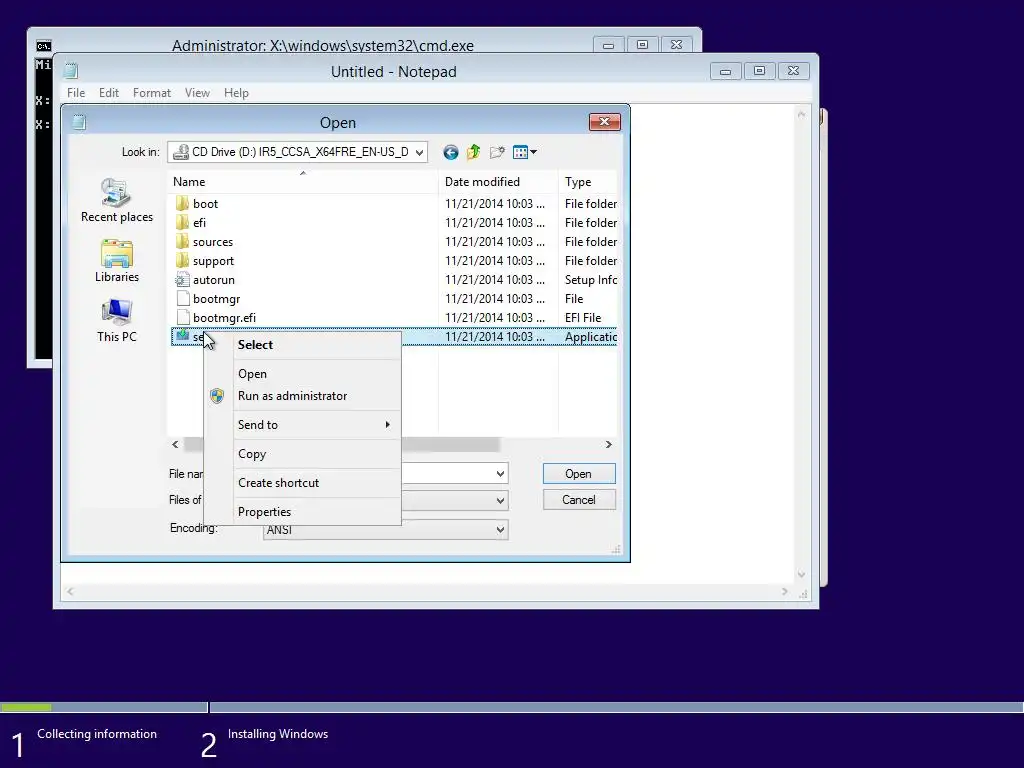Choose Copy in the context menu
This screenshot has height=768, width=1024.
pos(303,454)
